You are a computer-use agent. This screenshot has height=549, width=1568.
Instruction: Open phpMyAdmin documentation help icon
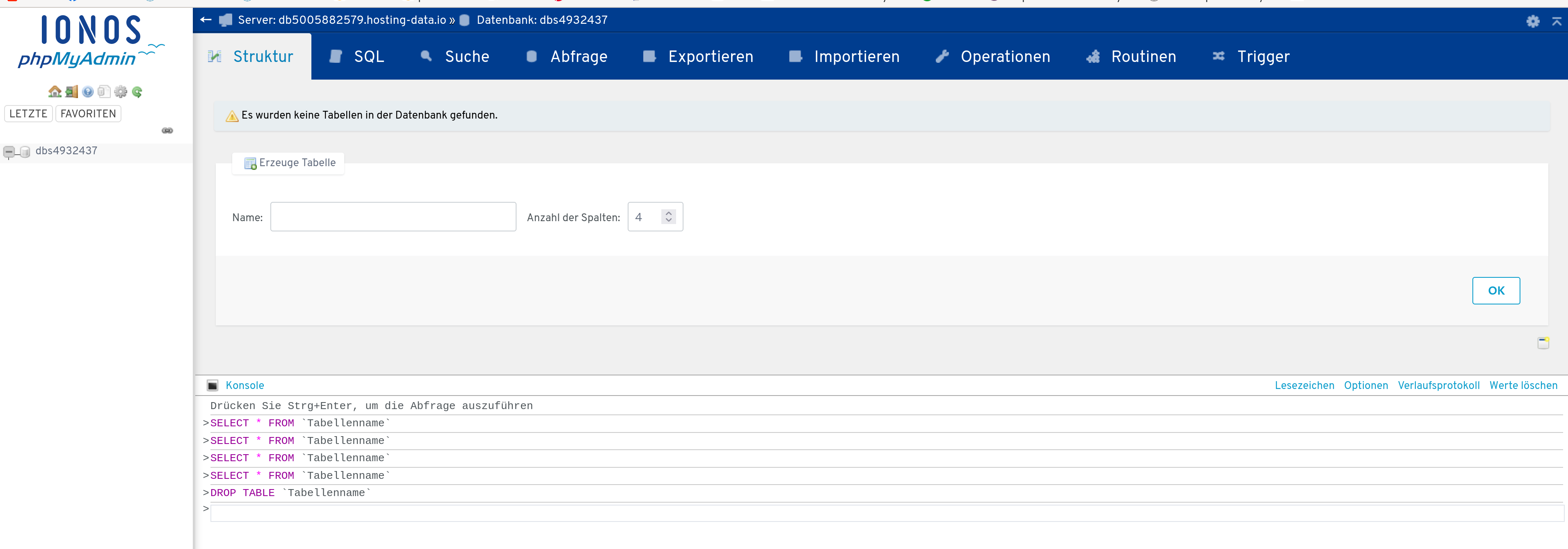(88, 92)
